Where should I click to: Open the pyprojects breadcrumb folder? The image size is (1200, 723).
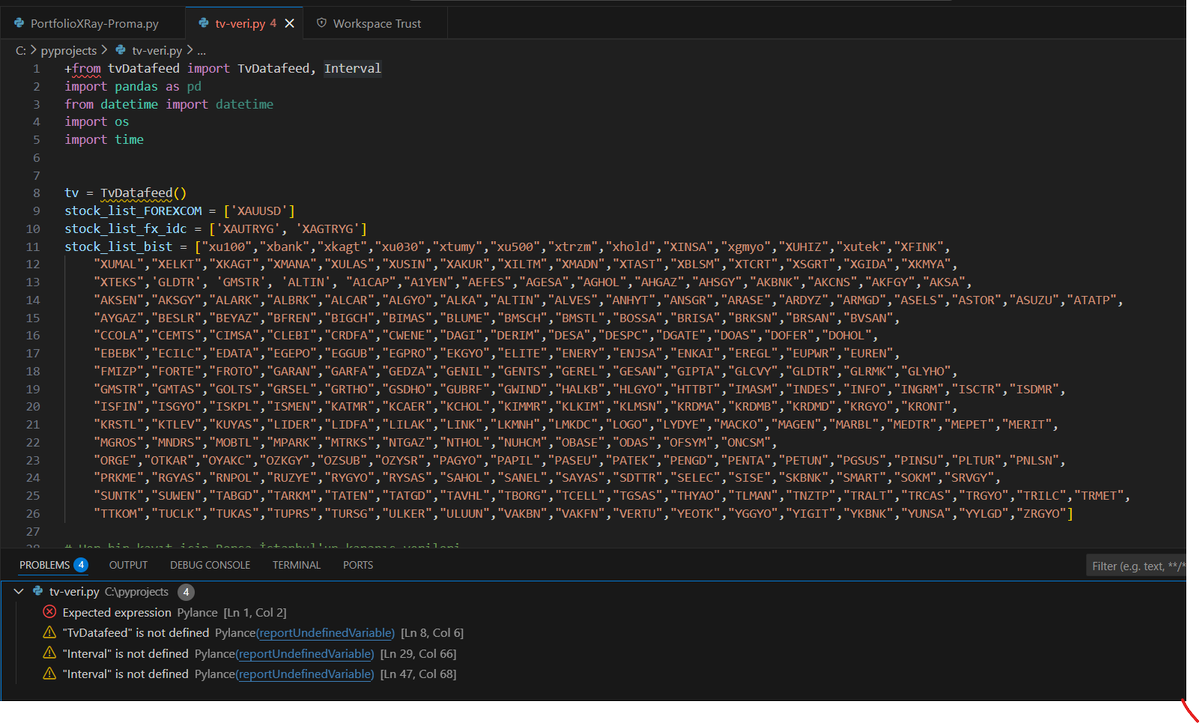click(x=69, y=50)
